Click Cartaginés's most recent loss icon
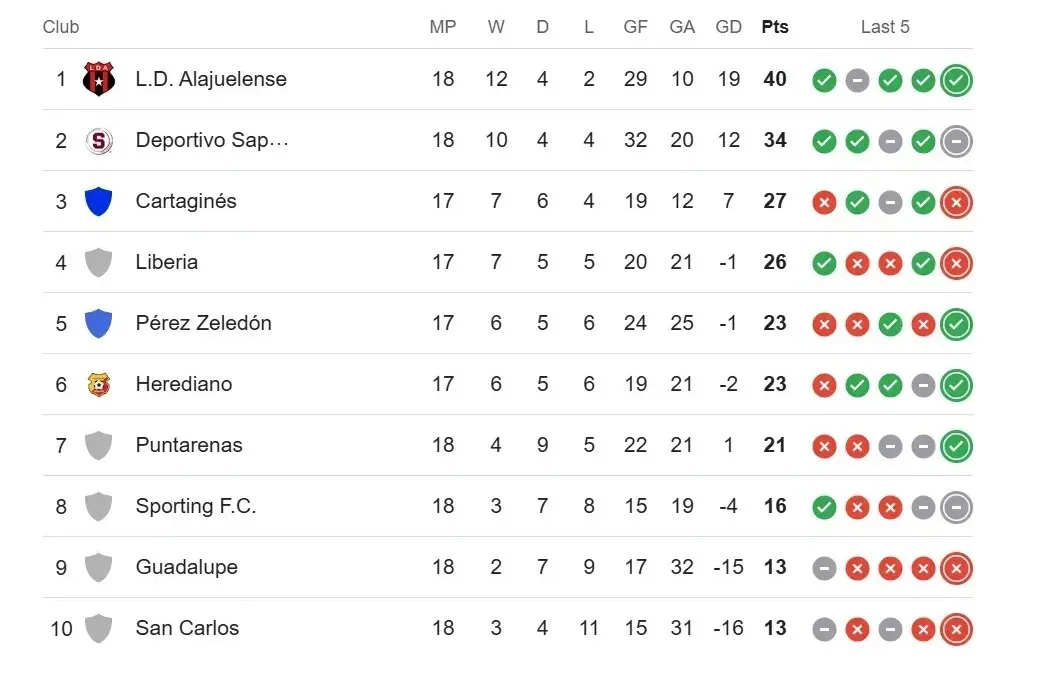Image resolution: width=1039 pixels, height=680 pixels. (956, 202)
